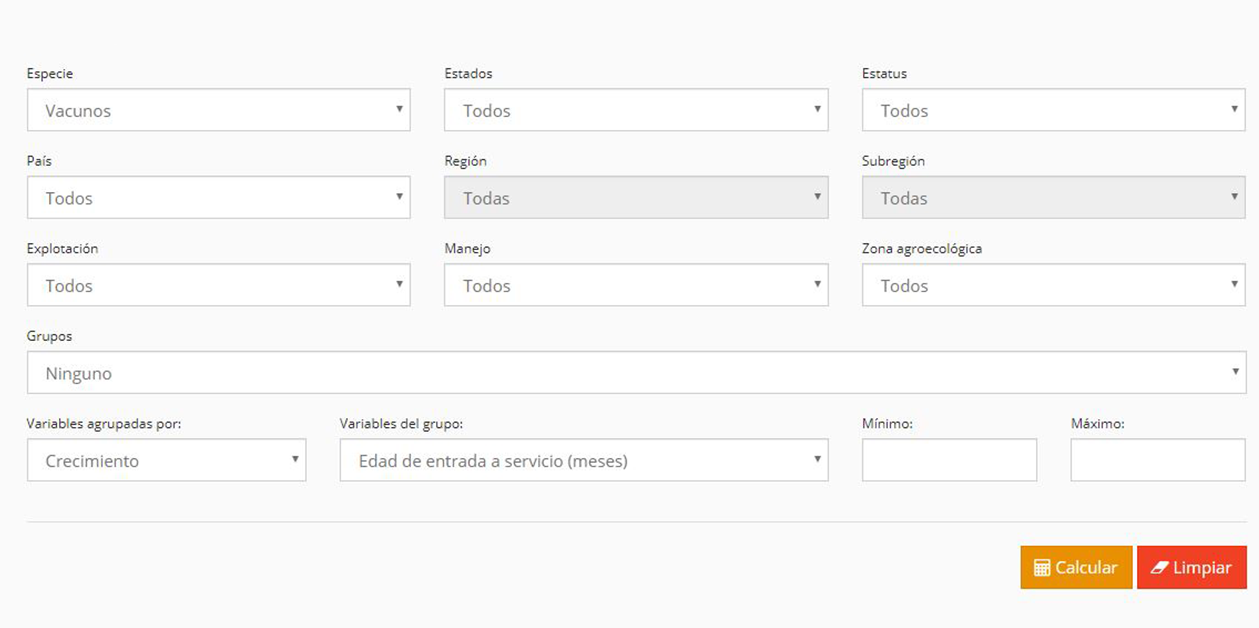The width and height of the screenshot is (1259, 628).
Task: Click the 'Variables del grupo:' label
Action: coord(401,424)
